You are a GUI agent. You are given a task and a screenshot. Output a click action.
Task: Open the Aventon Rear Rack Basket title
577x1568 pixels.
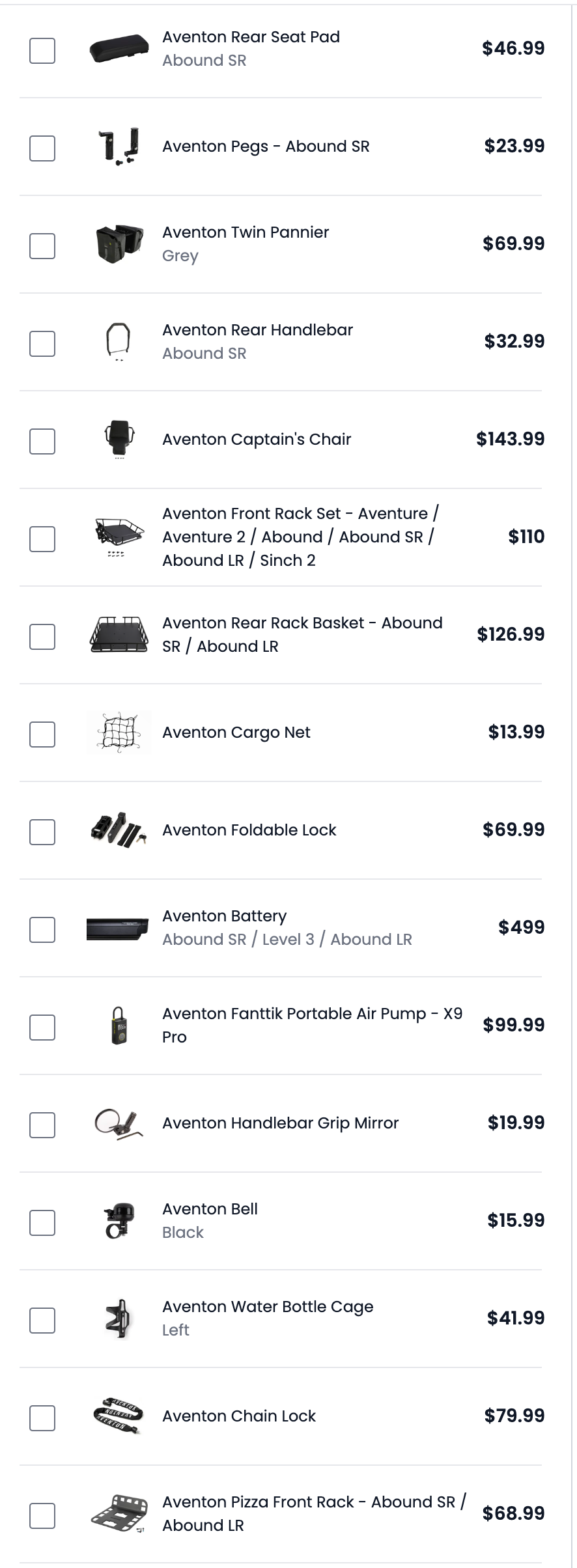coord(302,634)
